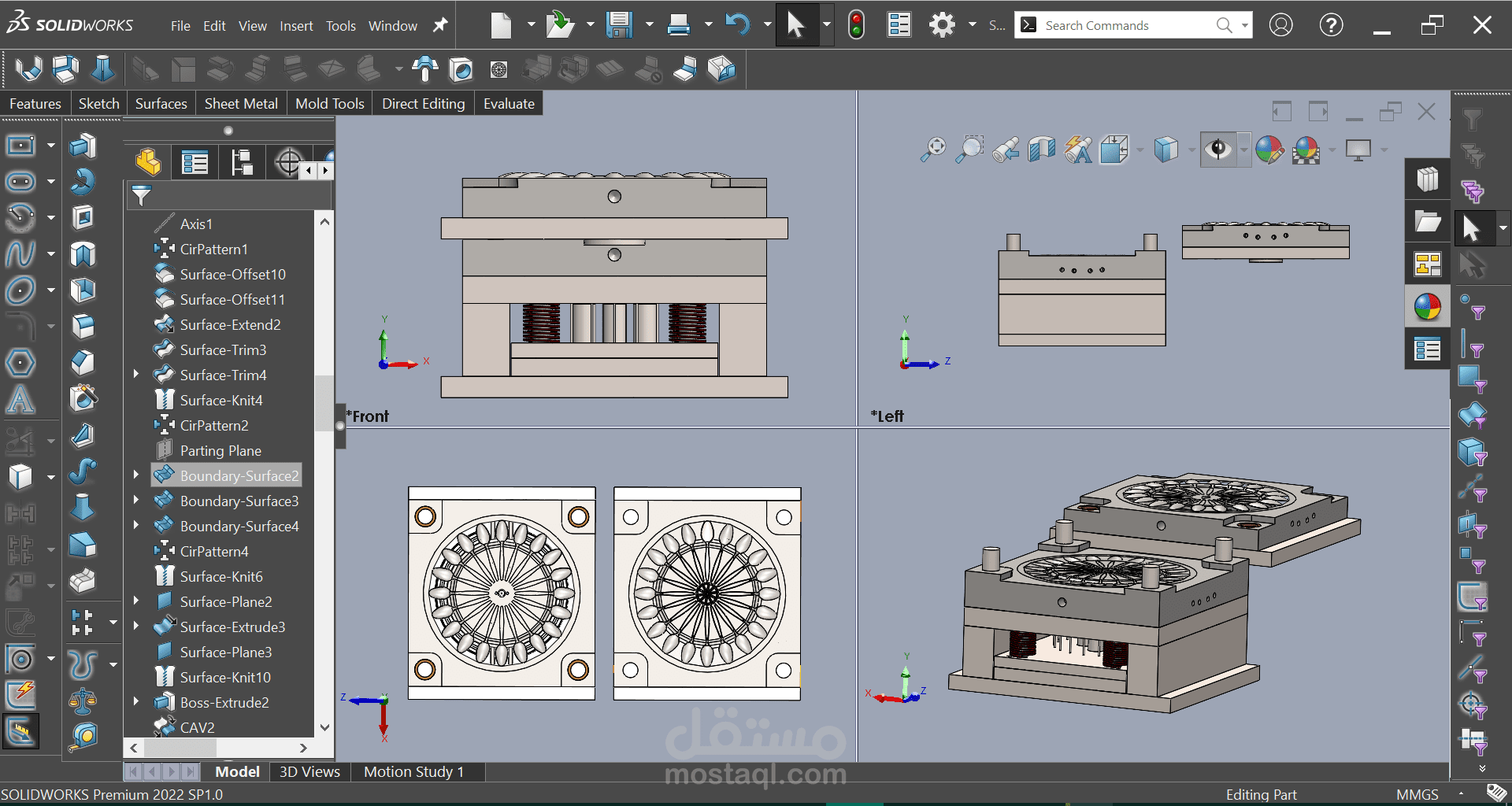Switch to the Mold Tools tab
The height and width of the screenshot is (806, 1512).
tap(330, 104)
